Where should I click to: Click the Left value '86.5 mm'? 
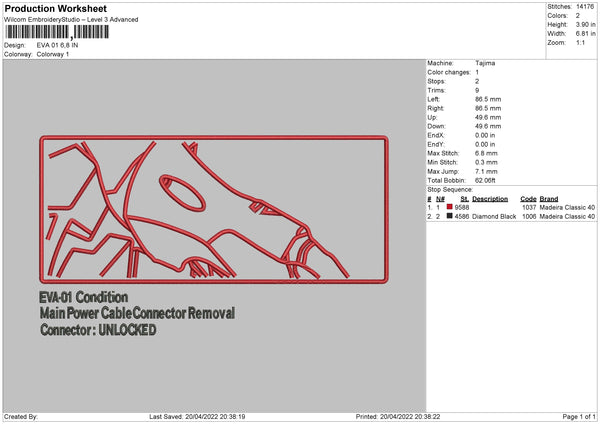tap(488, 99)
